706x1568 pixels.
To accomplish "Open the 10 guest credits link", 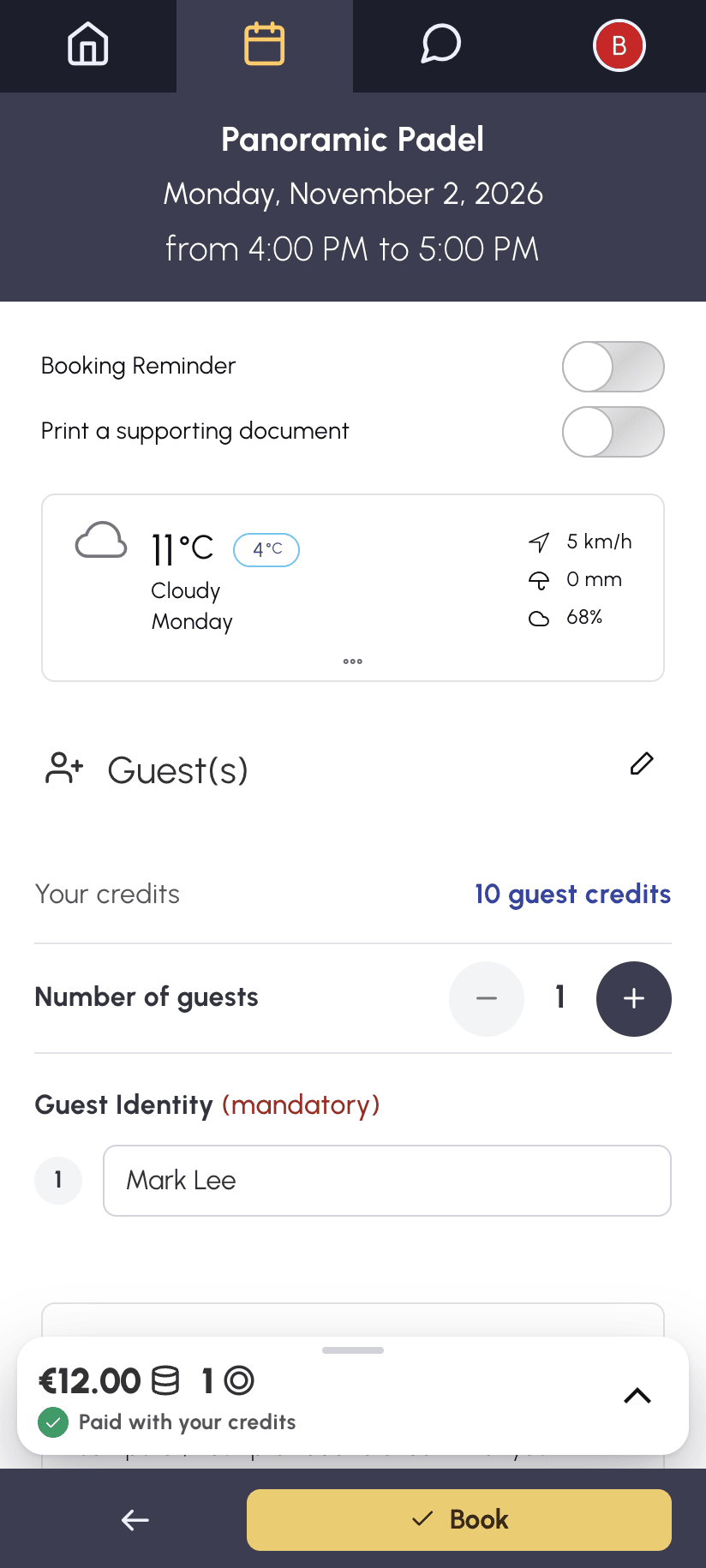I will coord(573,894).
